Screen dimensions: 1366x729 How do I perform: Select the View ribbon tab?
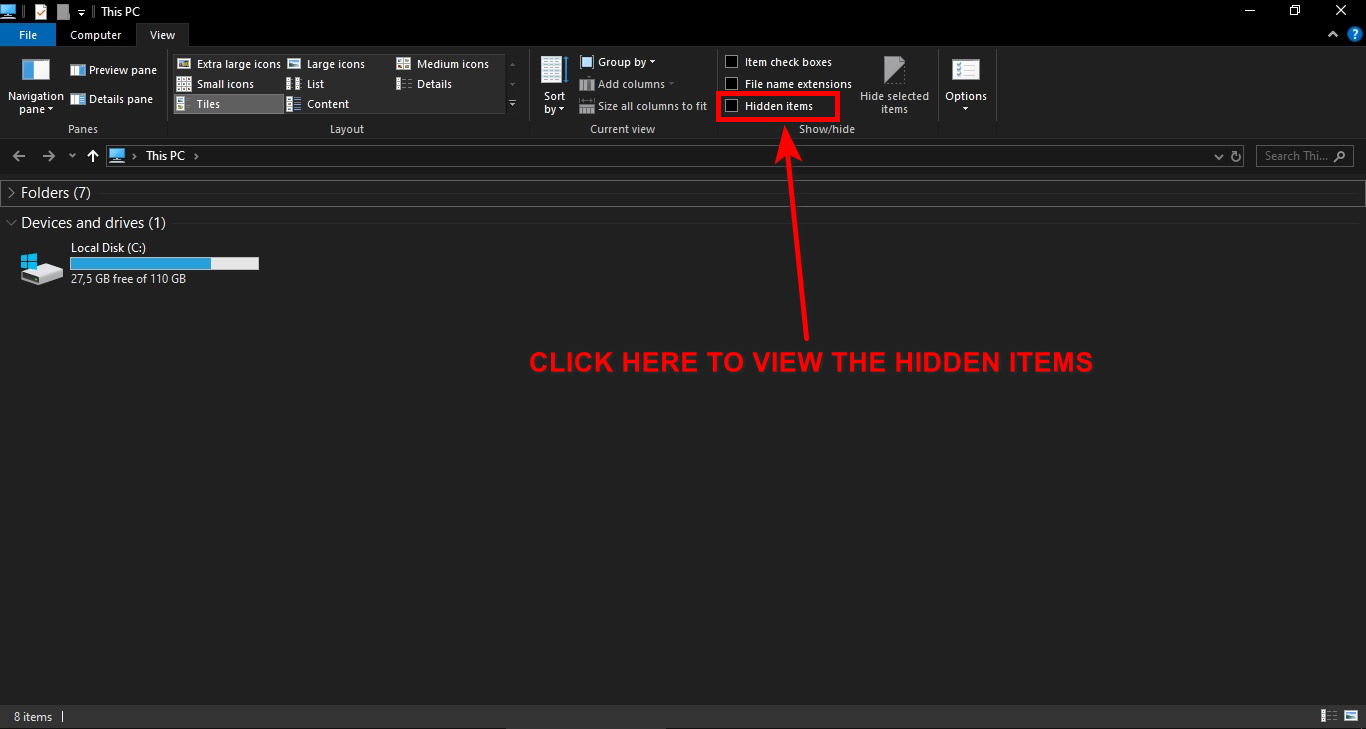[162, 35]
